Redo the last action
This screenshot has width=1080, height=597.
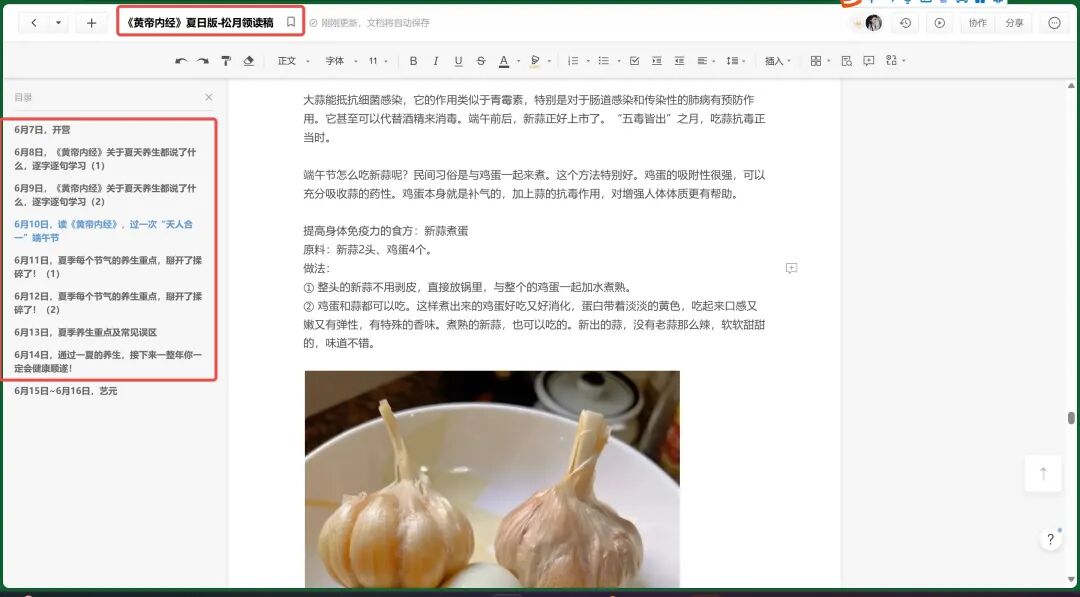point(202,61)
